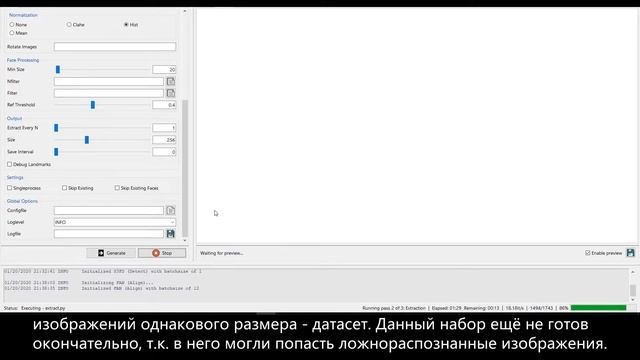Focus the Configfile path field
640x360 pixels.
coord(109,210)
